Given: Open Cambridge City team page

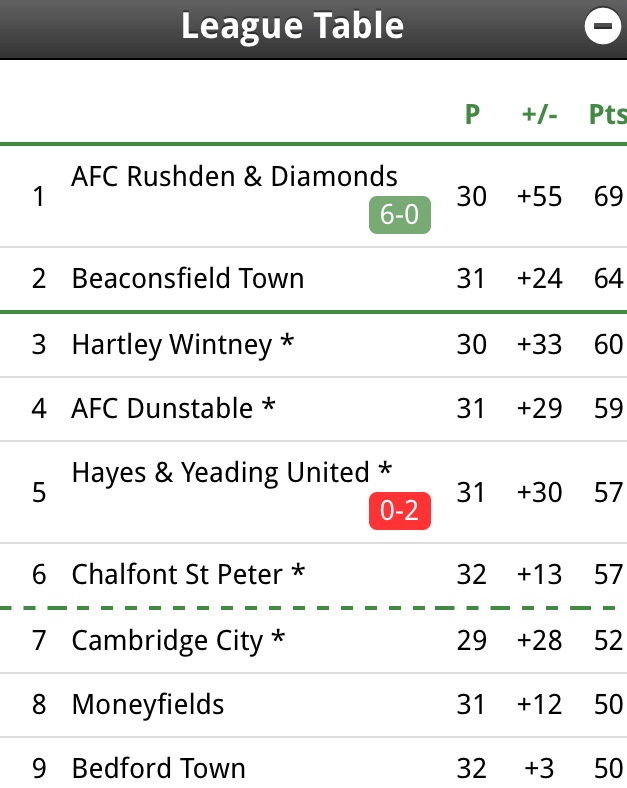Looking at the screenshot, I should point(178,641).
